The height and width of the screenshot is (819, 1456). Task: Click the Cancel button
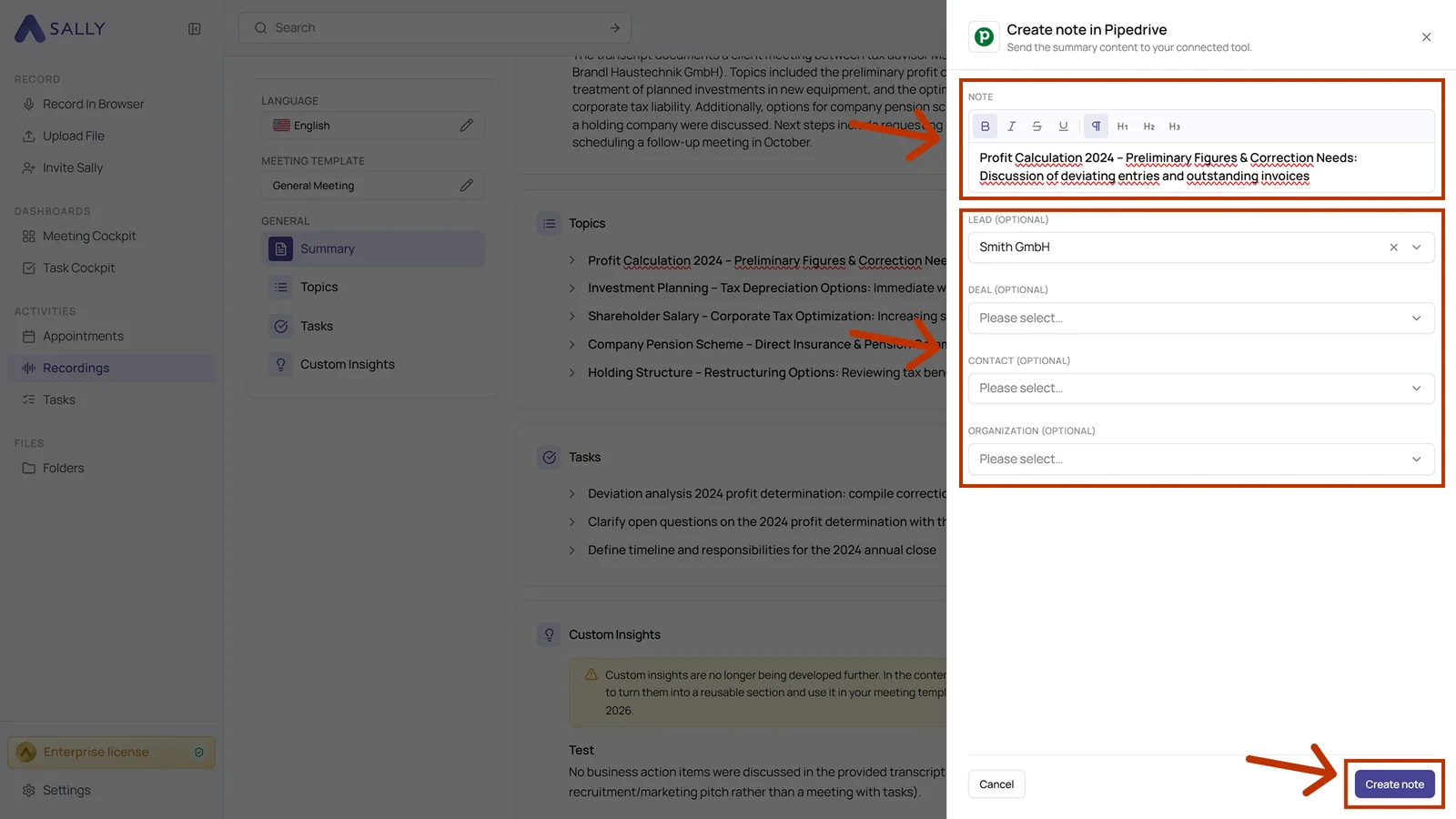[996, 784]
